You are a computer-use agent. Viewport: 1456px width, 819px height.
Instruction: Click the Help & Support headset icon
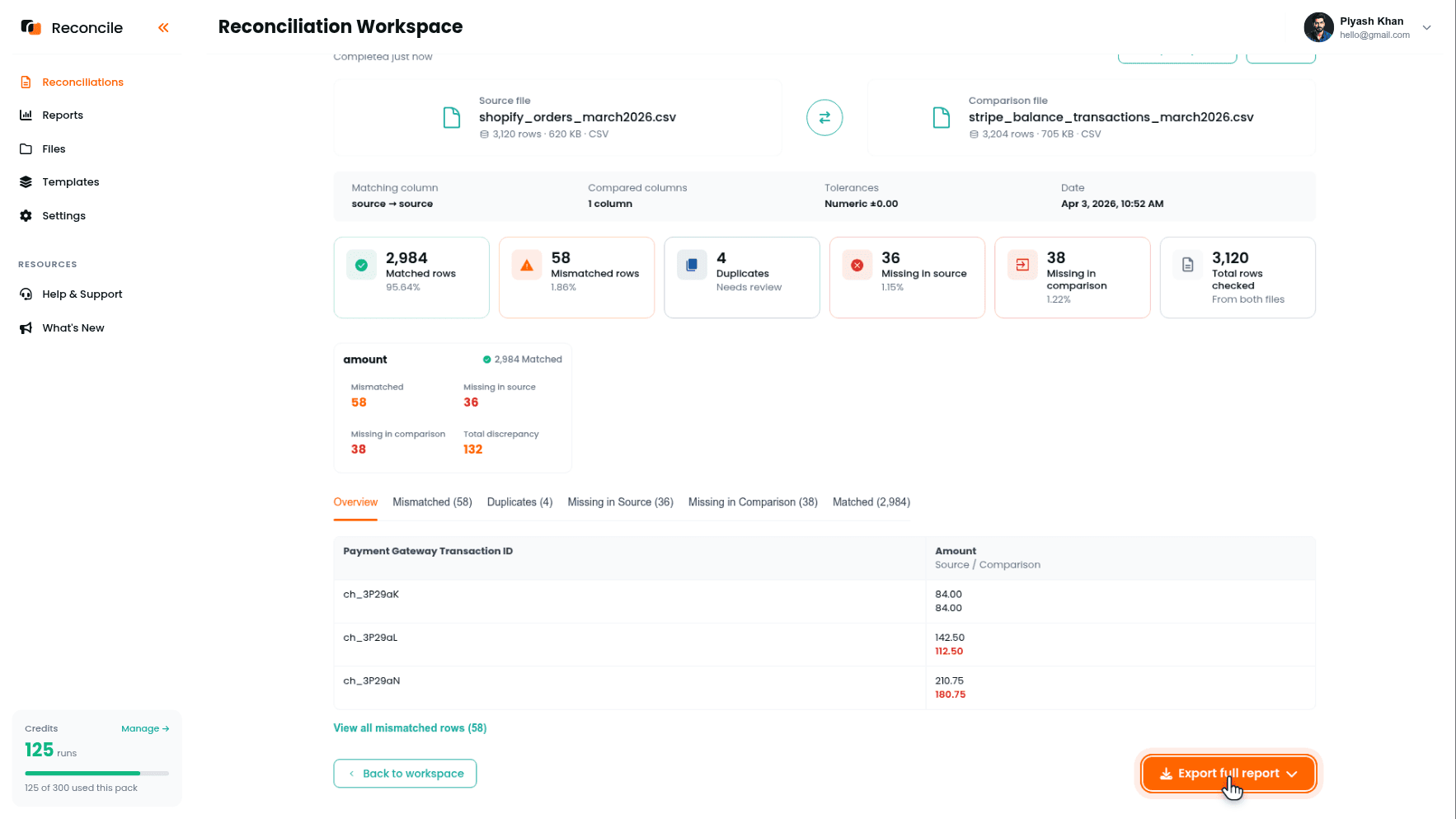click(x=26, y=294)
